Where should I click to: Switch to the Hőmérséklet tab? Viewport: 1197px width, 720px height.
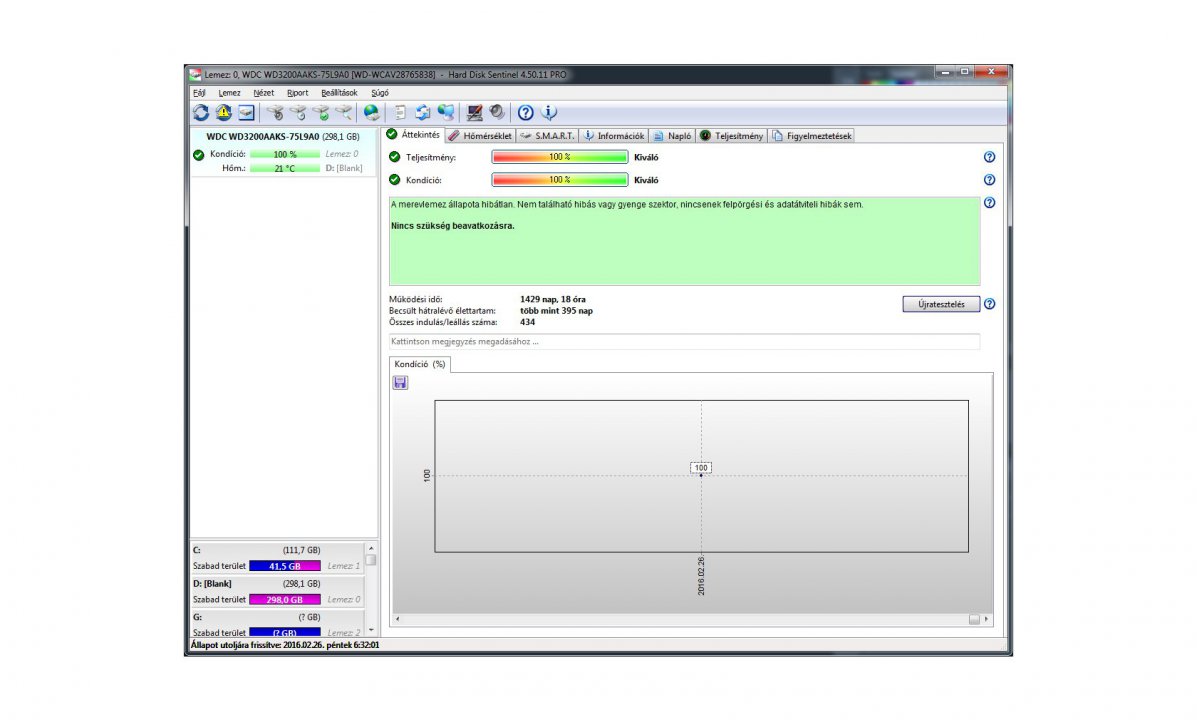[x=480, y=136]
